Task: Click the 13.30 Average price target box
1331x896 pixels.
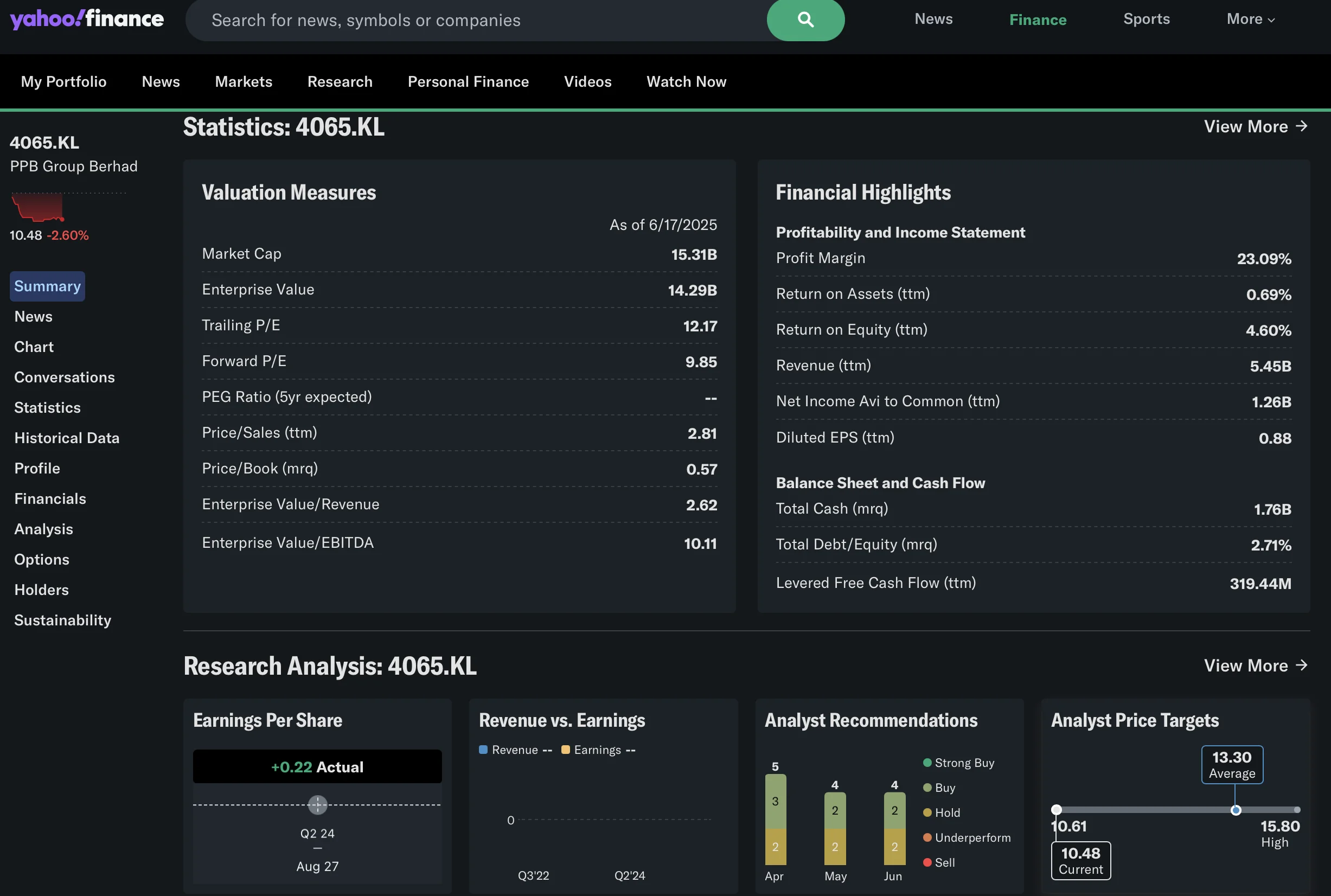Action: [1232, 765]
